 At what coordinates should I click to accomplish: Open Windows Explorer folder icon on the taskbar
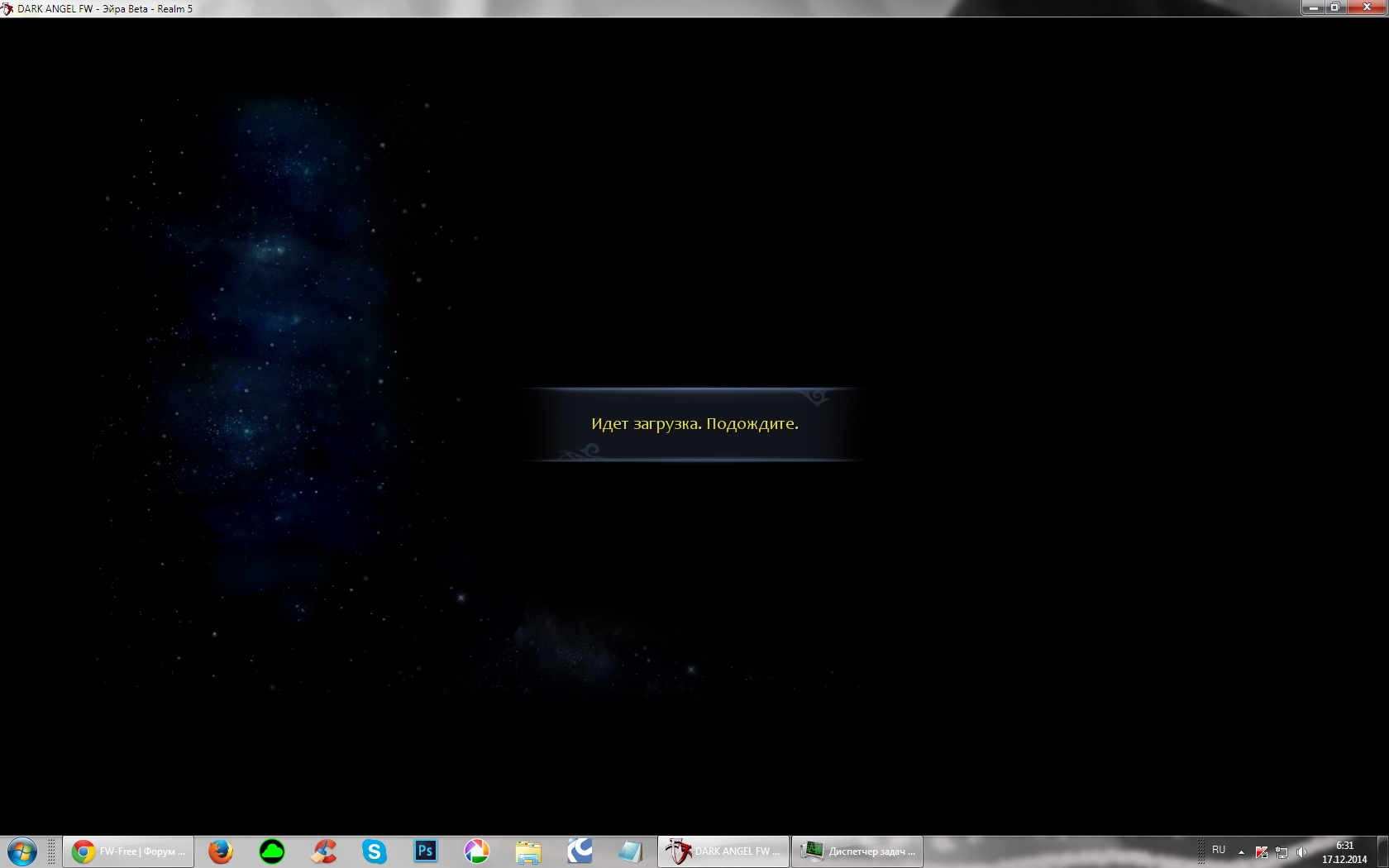click(528, 851)
